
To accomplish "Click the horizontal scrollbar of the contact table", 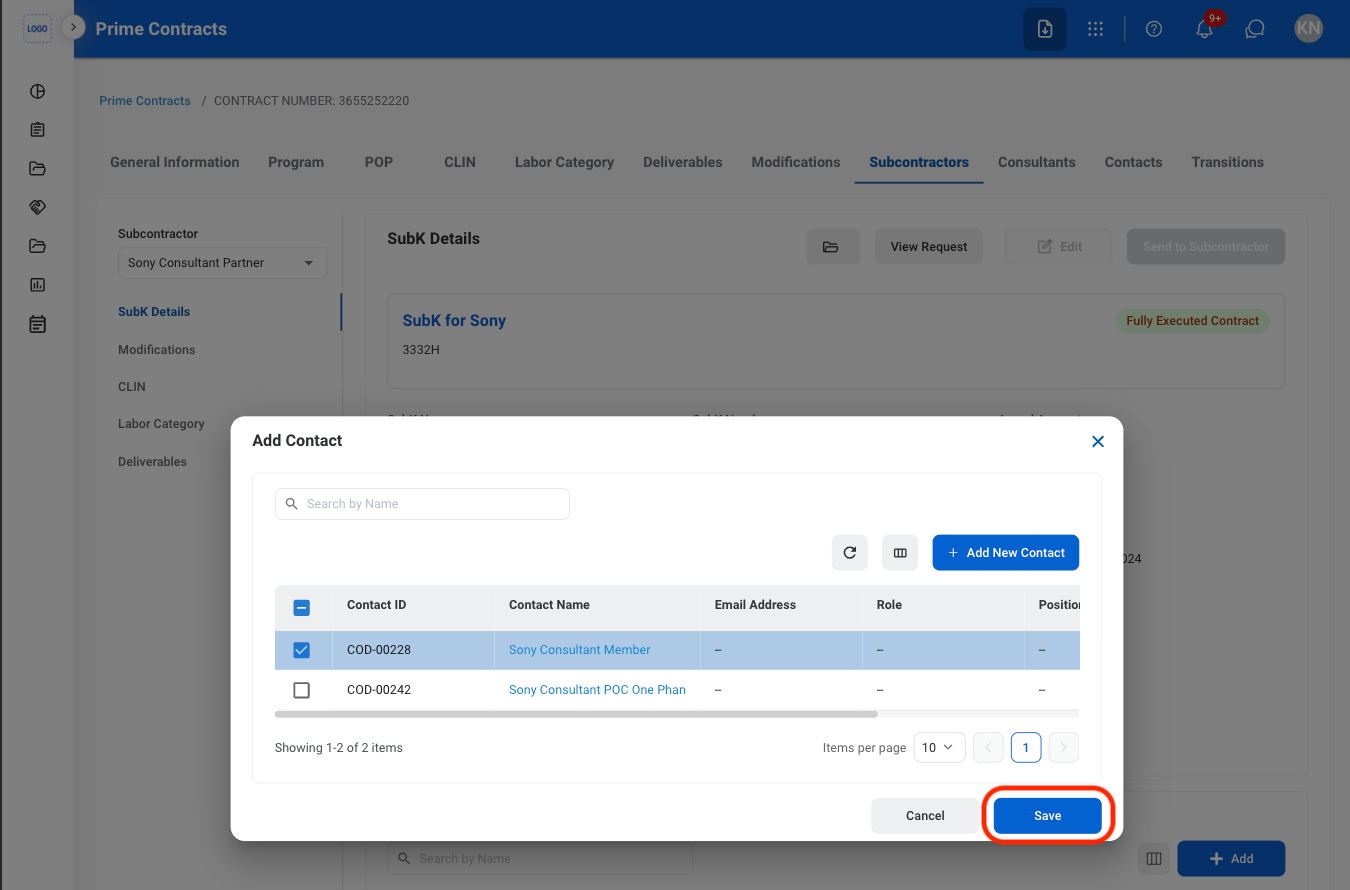I will 576,714.
